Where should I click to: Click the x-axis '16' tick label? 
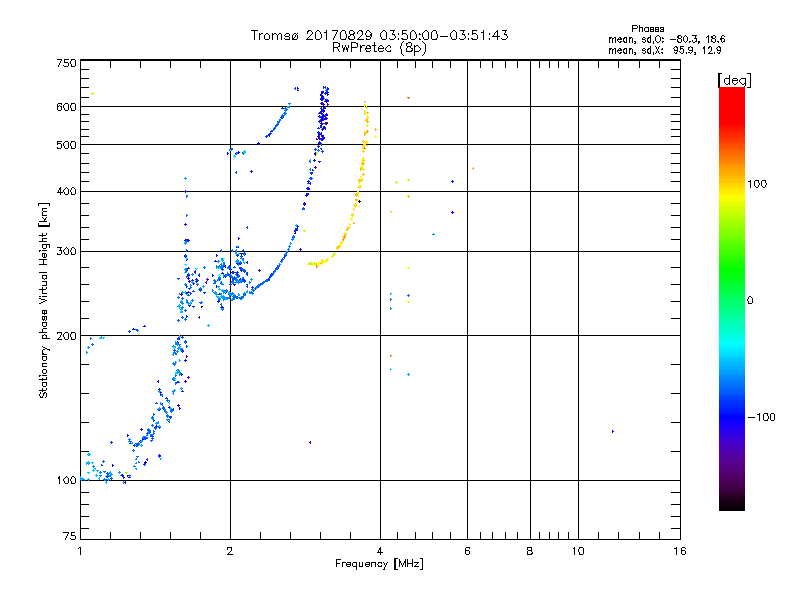click(680, 551)
